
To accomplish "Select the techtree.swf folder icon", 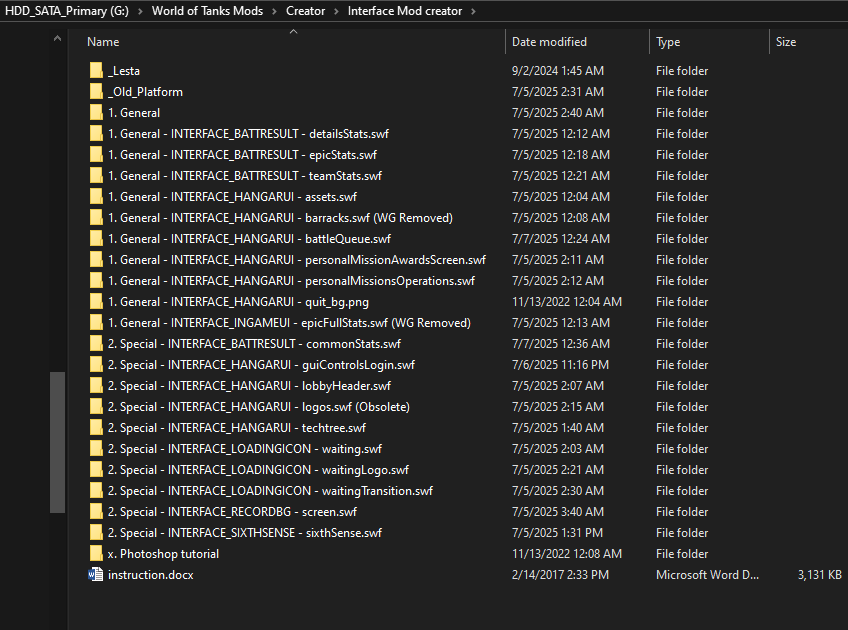I will click(96, 428).
